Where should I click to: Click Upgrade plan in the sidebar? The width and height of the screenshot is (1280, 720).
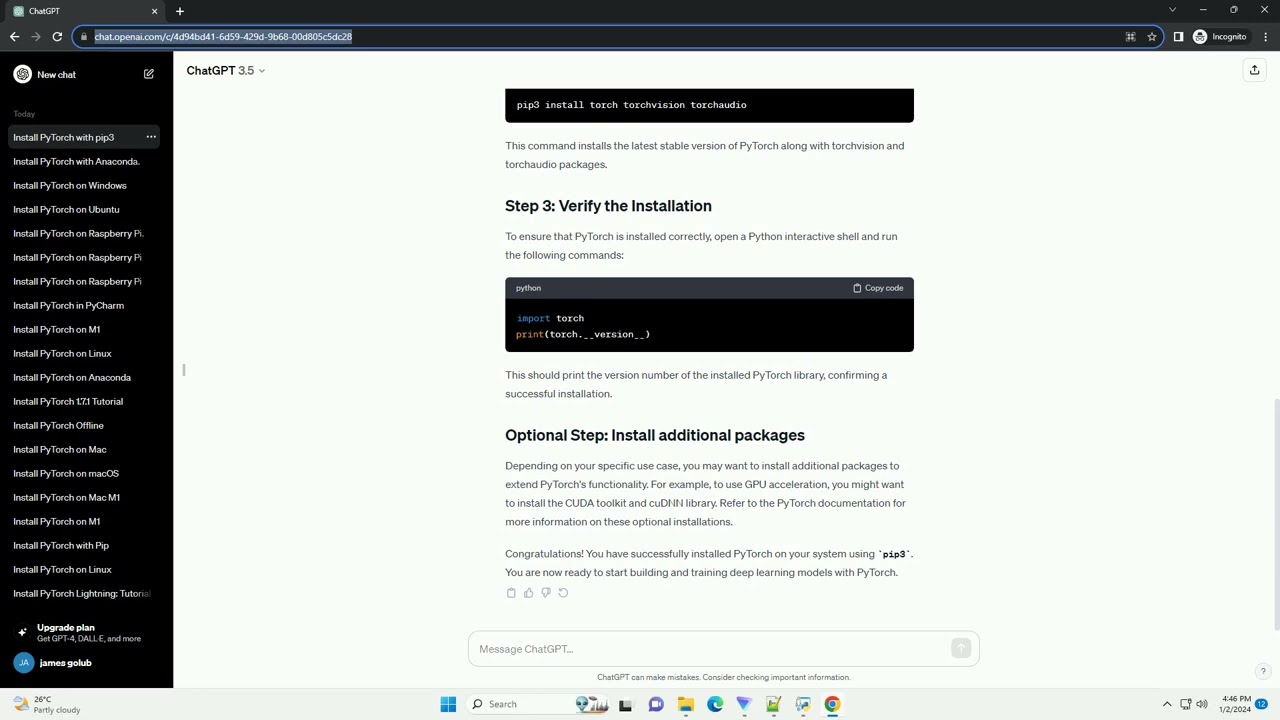pyautogui.click(x=83, y=632)
